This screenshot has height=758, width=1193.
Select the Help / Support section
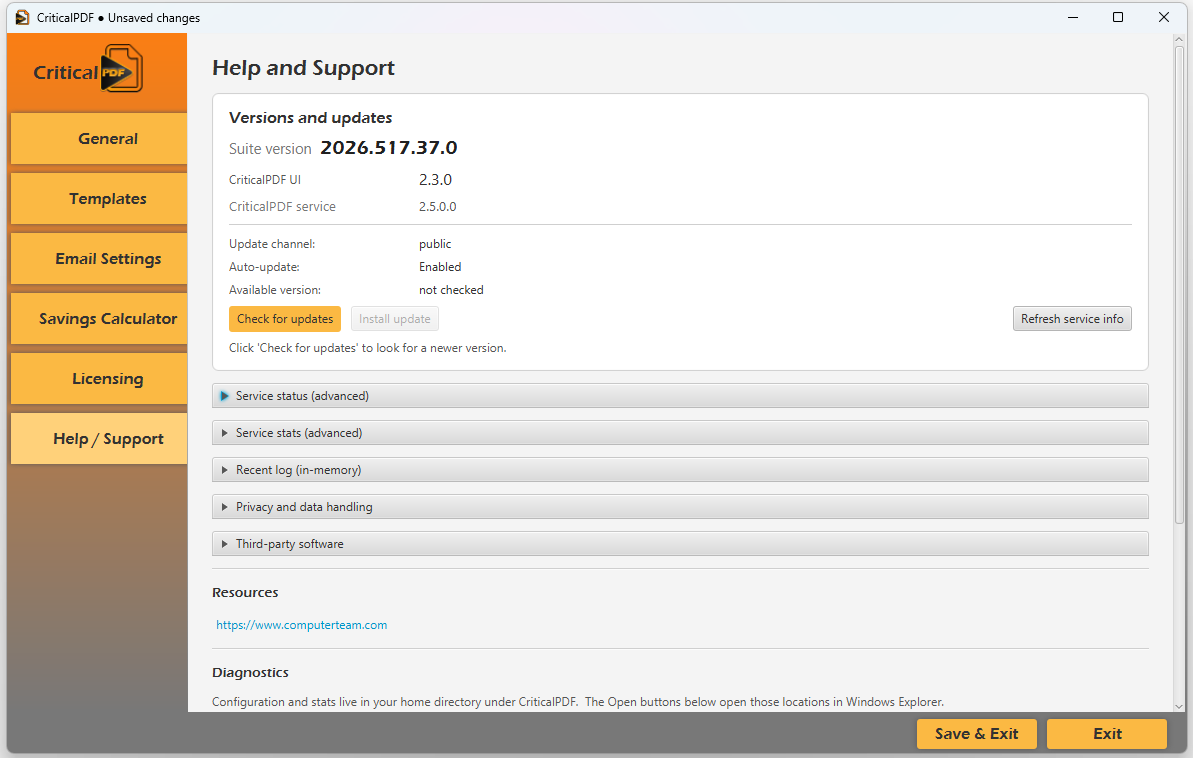[99, 439]
